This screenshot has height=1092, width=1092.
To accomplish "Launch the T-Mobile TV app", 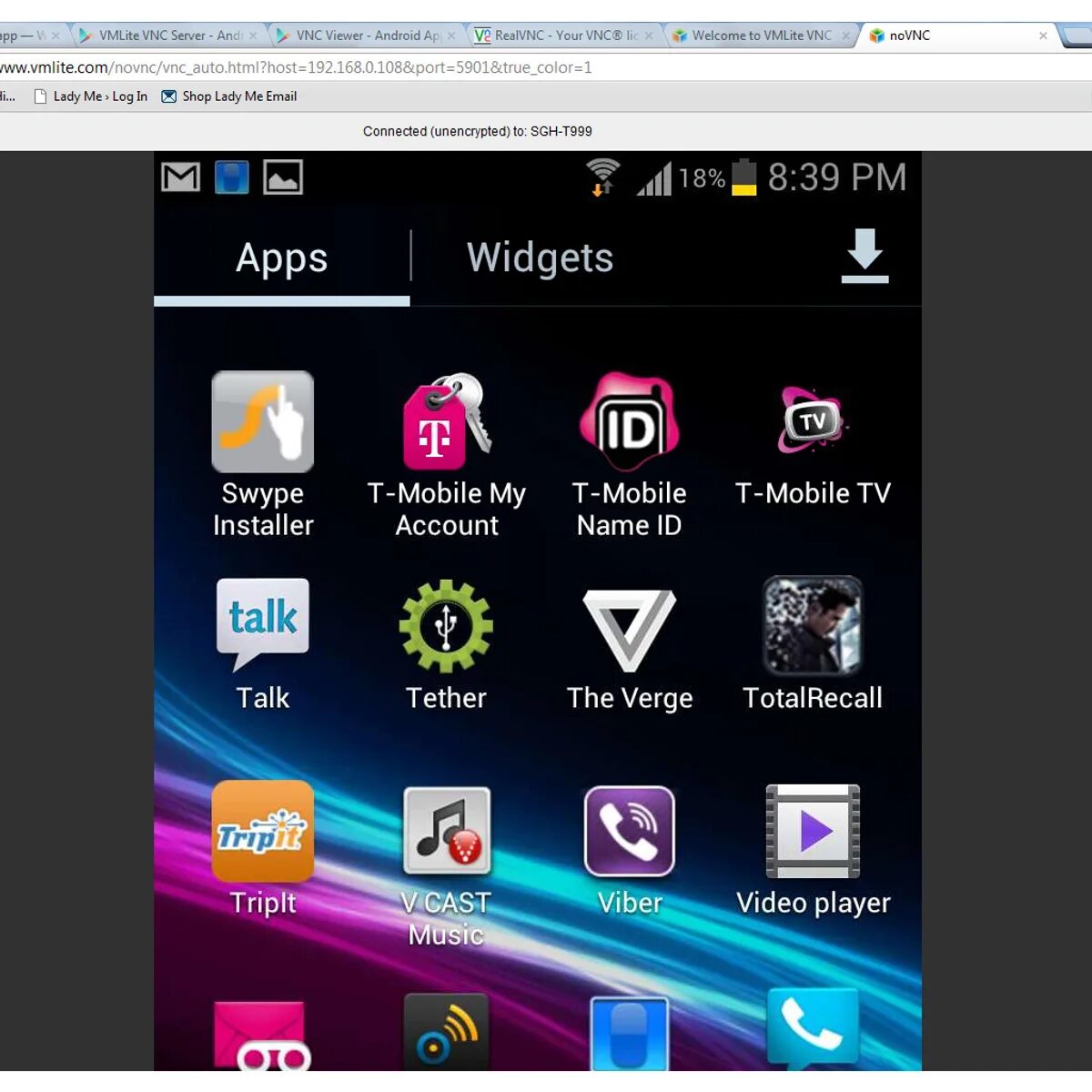I will 812,420.
